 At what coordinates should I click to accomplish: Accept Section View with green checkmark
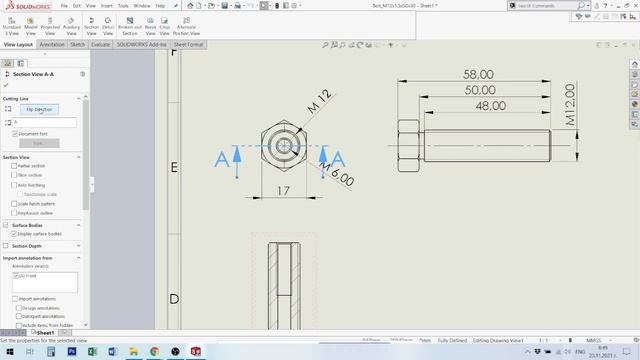tap(6, 85)
